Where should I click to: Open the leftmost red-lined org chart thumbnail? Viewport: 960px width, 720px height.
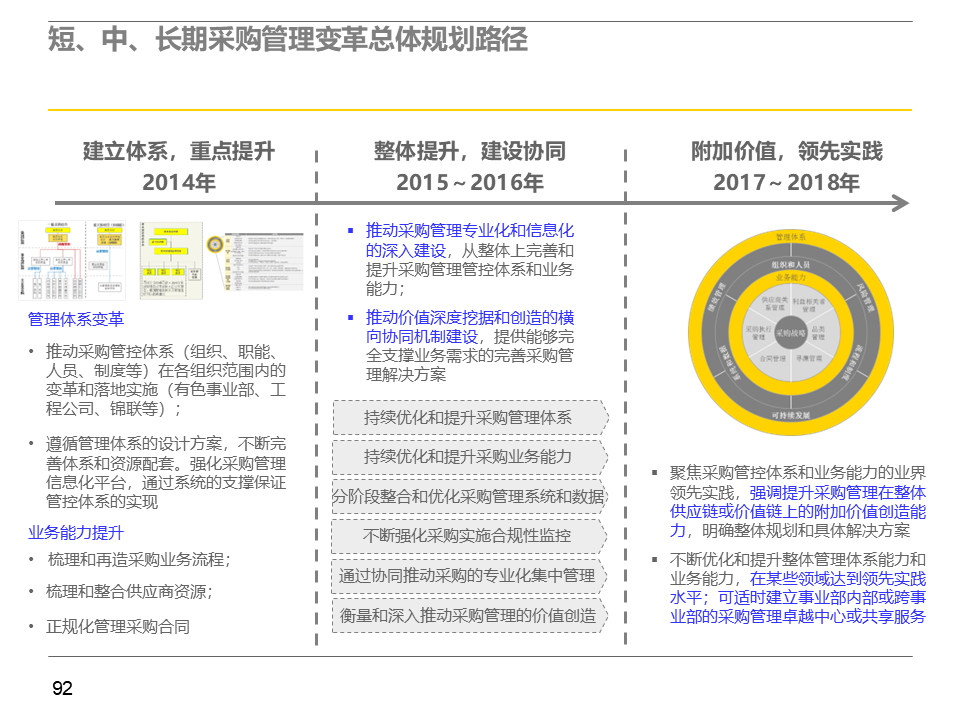(72, 260)
